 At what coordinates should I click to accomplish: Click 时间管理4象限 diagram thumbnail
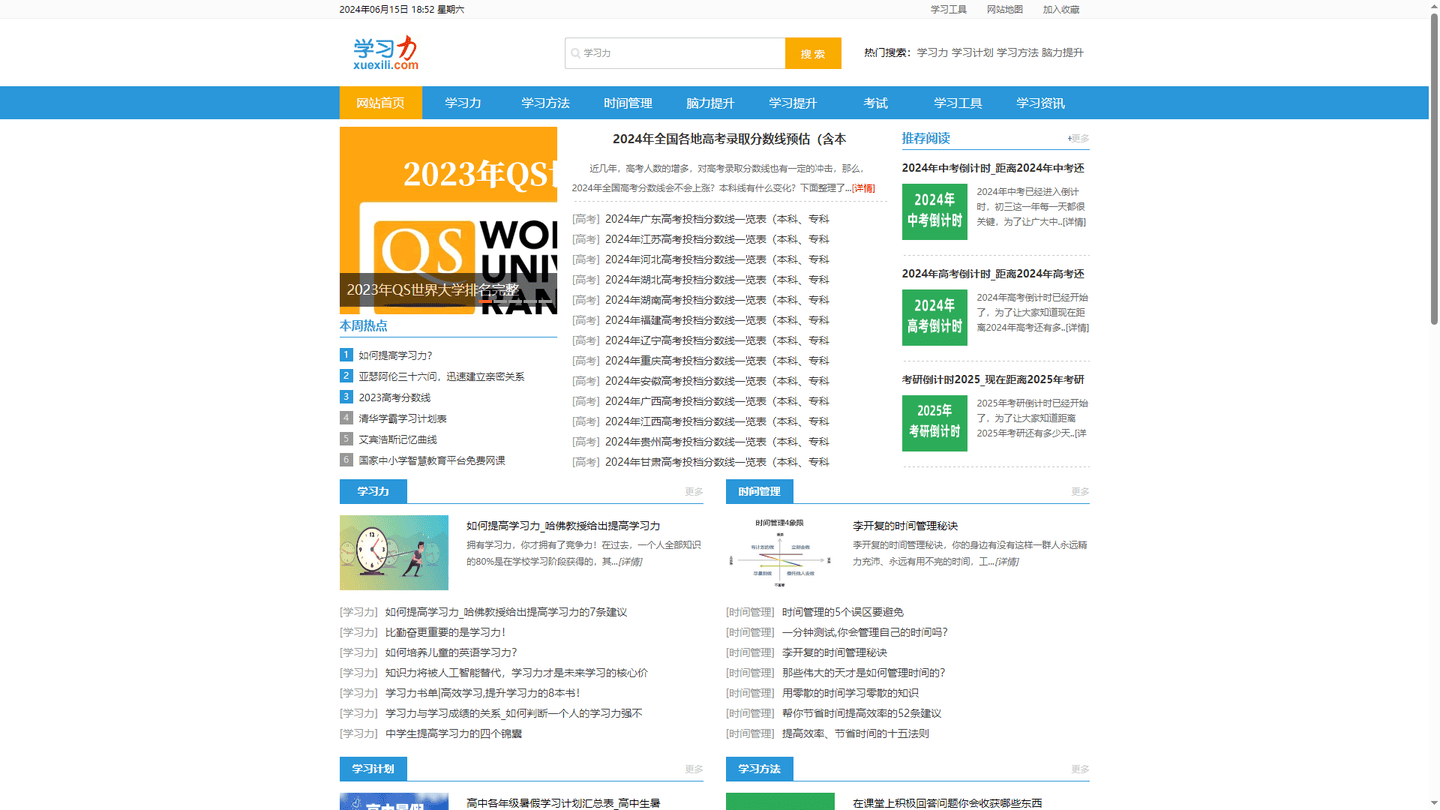coord(780,552)
